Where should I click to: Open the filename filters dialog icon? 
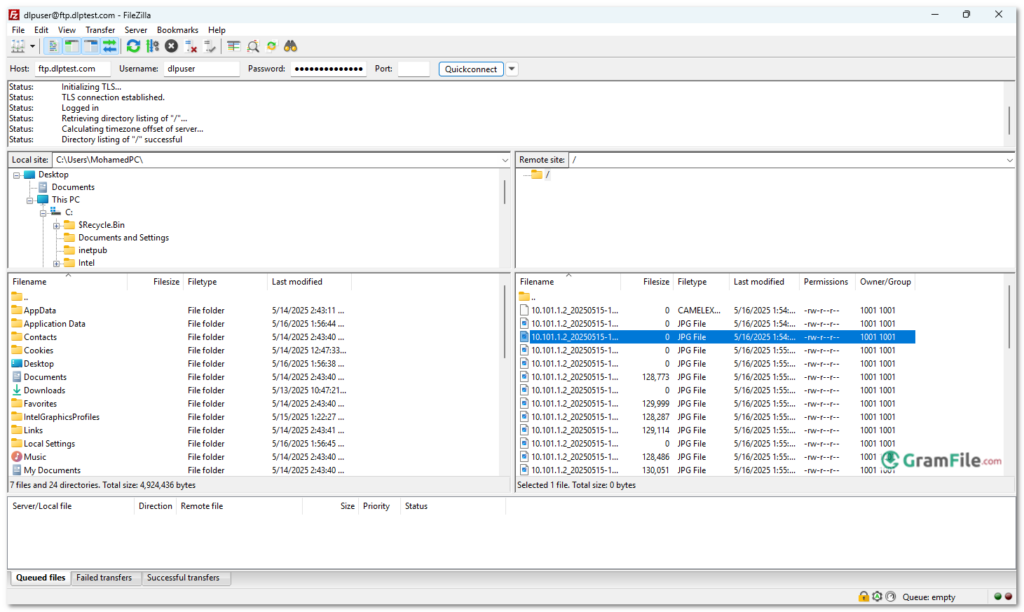(254, 46)
